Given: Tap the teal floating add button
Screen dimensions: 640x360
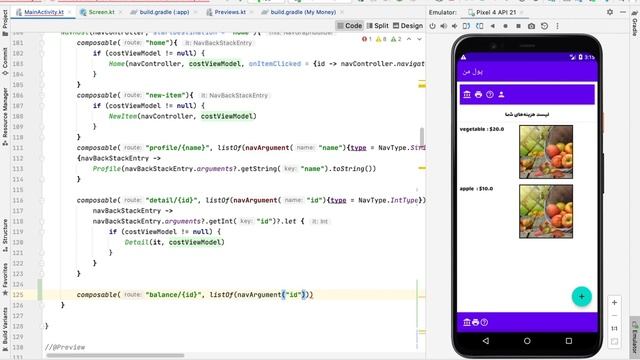Looking at the screenshot, I should click(582, 297).
